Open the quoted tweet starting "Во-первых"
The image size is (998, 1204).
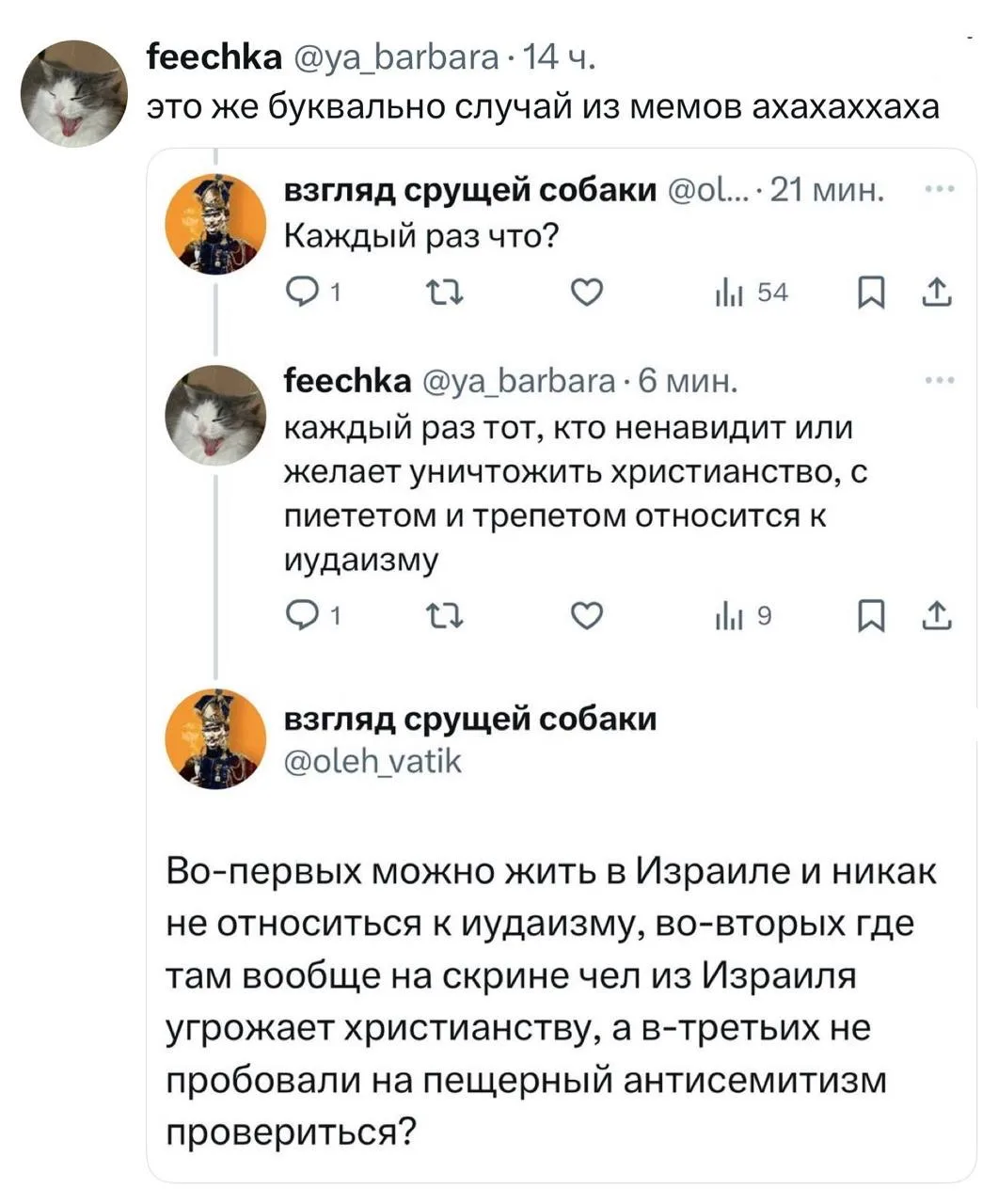550,997
